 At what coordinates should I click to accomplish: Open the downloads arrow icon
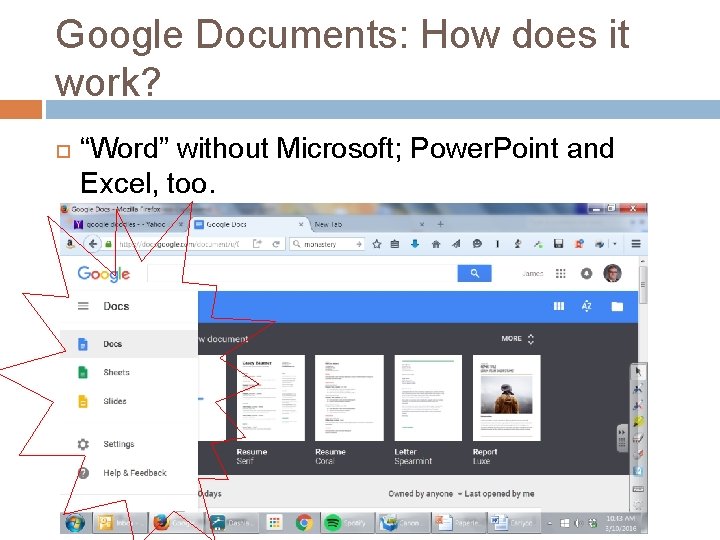pyautogui.click(x=415, y=244)
